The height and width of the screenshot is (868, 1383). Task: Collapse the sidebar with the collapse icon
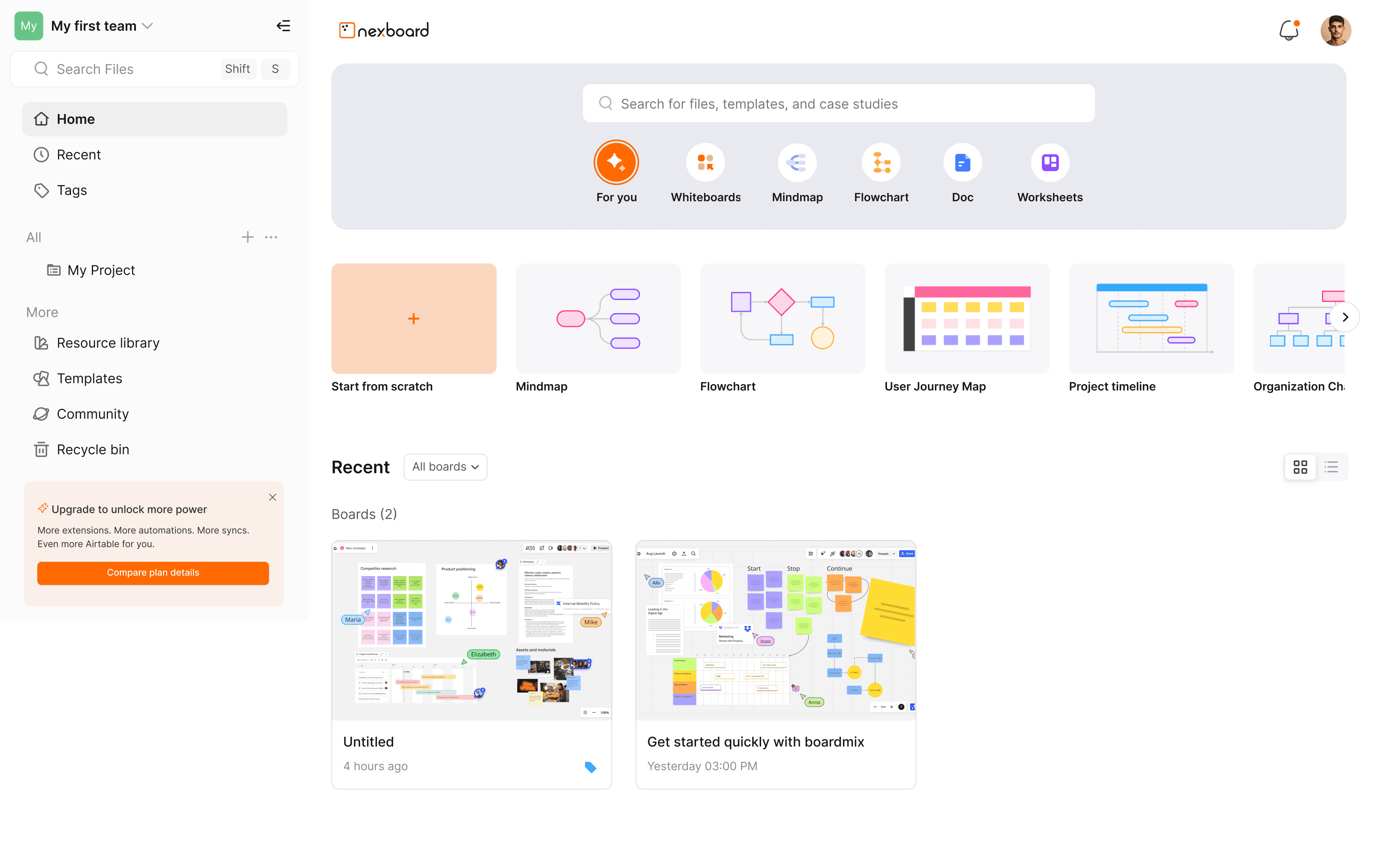[x=283, y=26]
